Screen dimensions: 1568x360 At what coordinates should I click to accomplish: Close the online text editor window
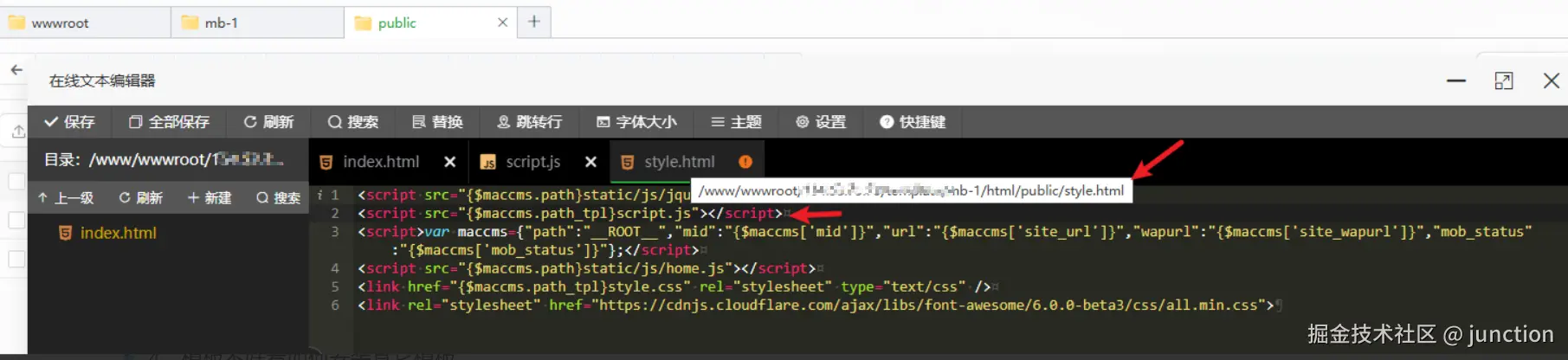(1552, 80)
